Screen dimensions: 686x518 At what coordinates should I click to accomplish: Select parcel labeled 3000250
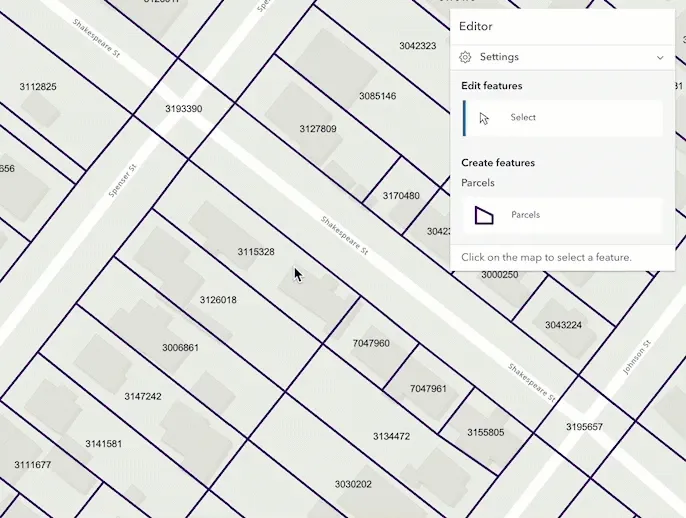click(x=500, y=275)
